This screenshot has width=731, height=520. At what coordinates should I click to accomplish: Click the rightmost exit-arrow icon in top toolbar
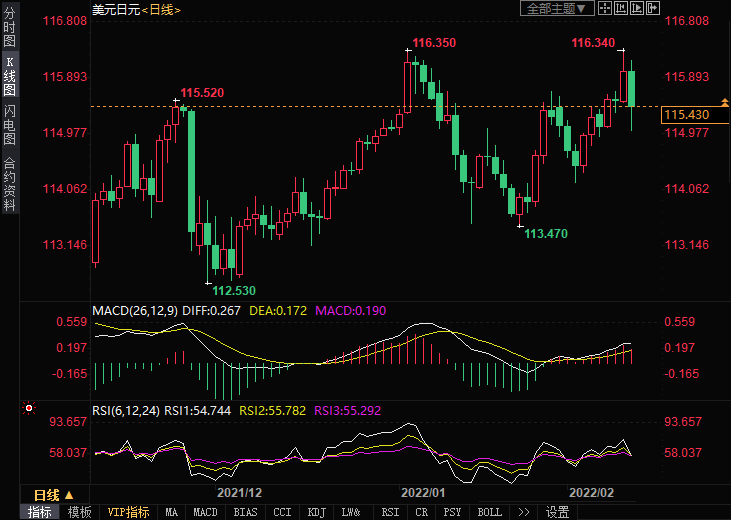pos(654,8)
